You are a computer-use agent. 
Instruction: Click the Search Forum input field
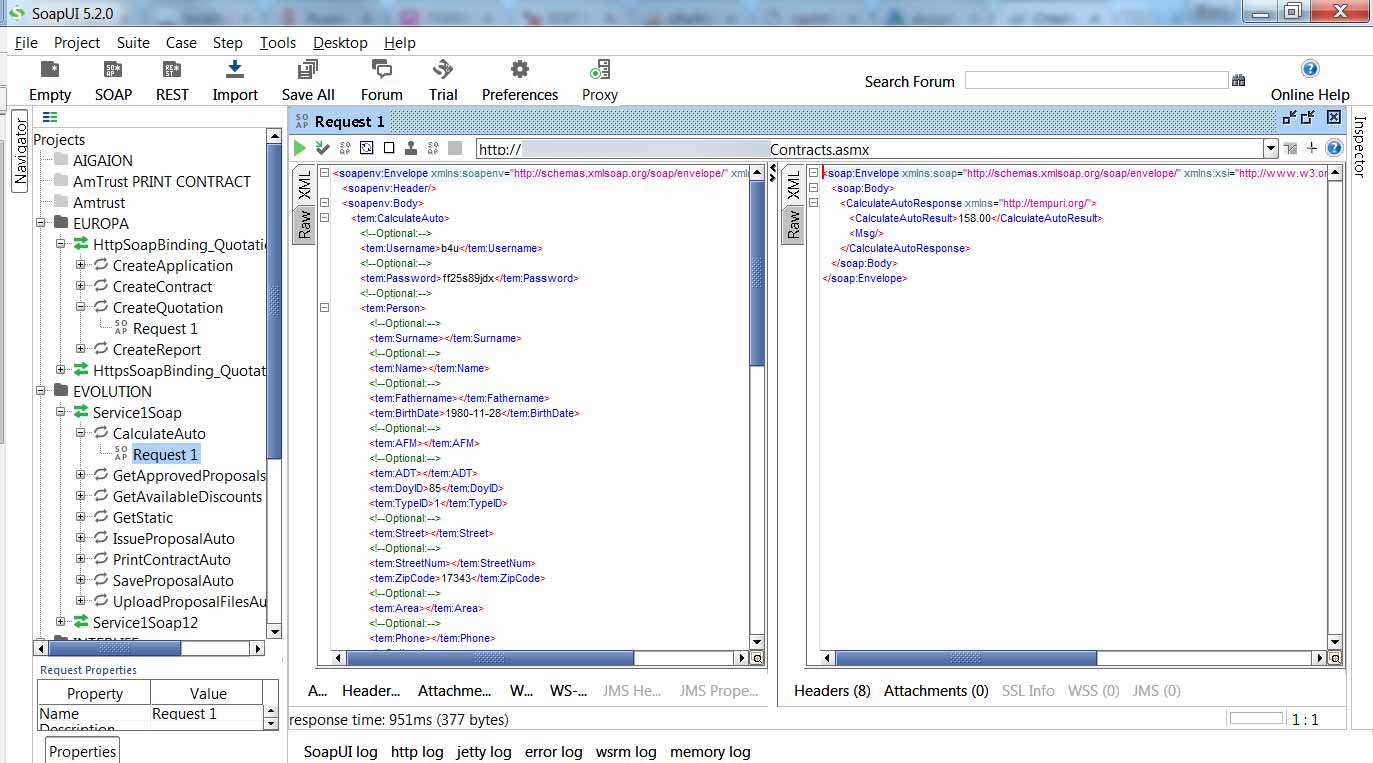point(1096,81)
